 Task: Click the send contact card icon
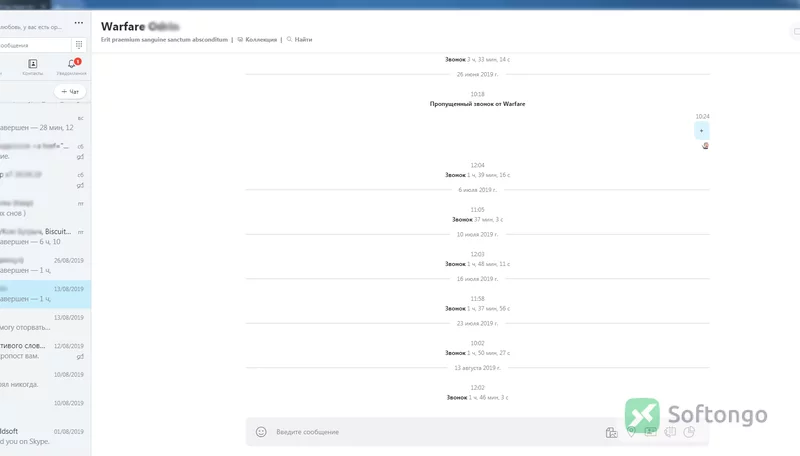point(651,432)
